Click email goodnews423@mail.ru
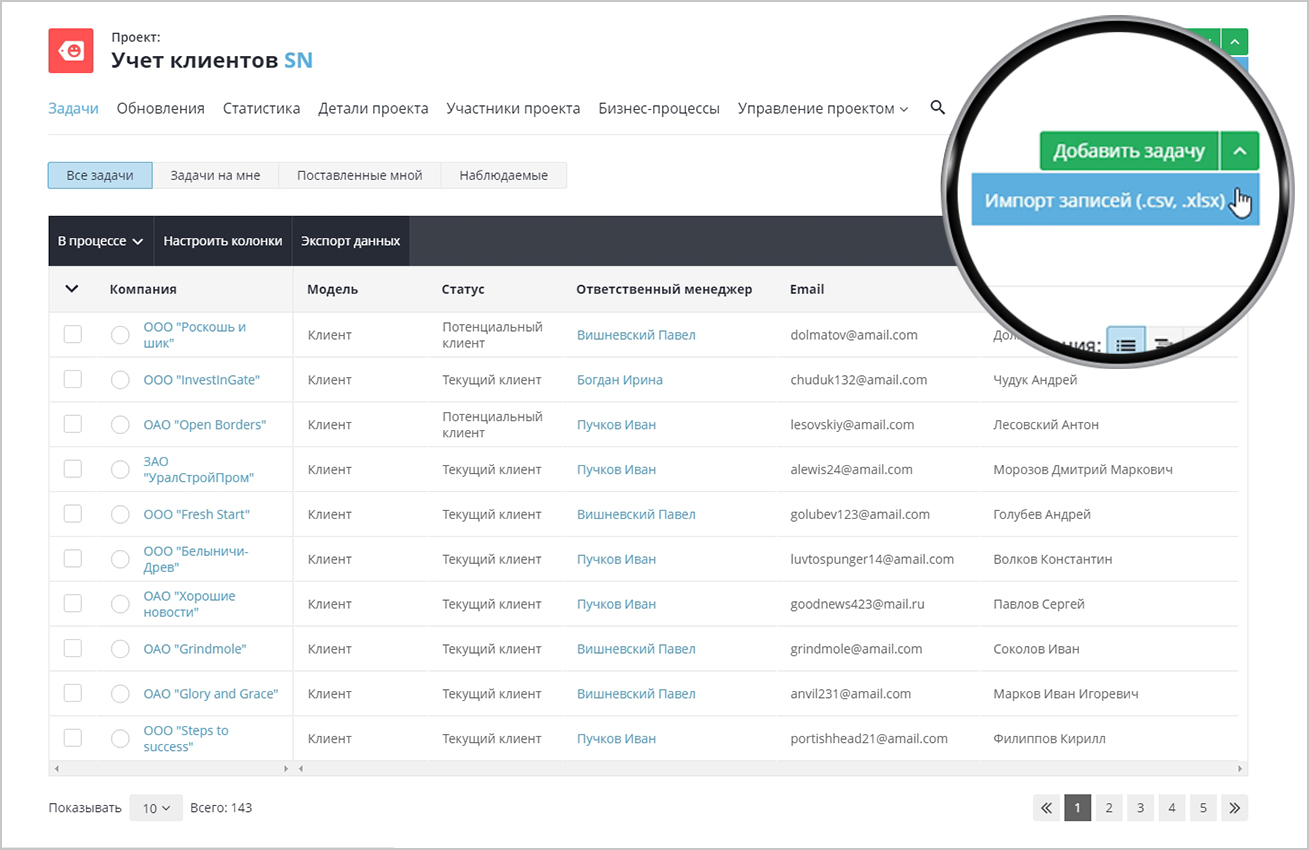This screenshot has width=1309, height=850. pyautogui.click(x=858, y=604)
